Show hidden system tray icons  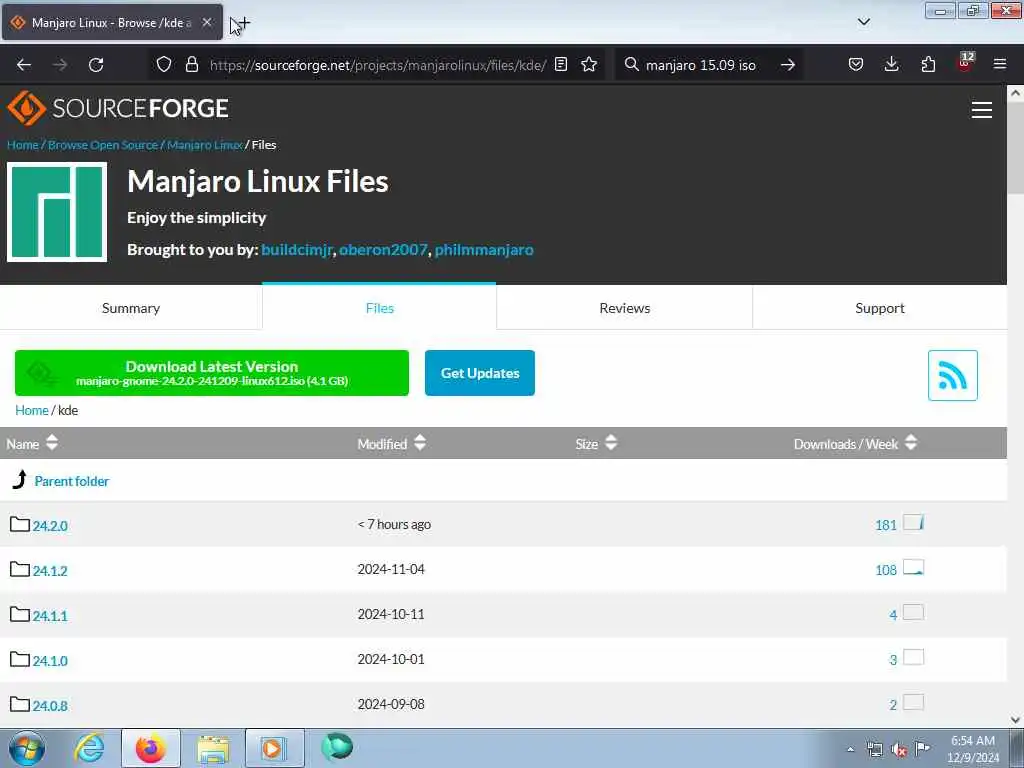(850, 749)
